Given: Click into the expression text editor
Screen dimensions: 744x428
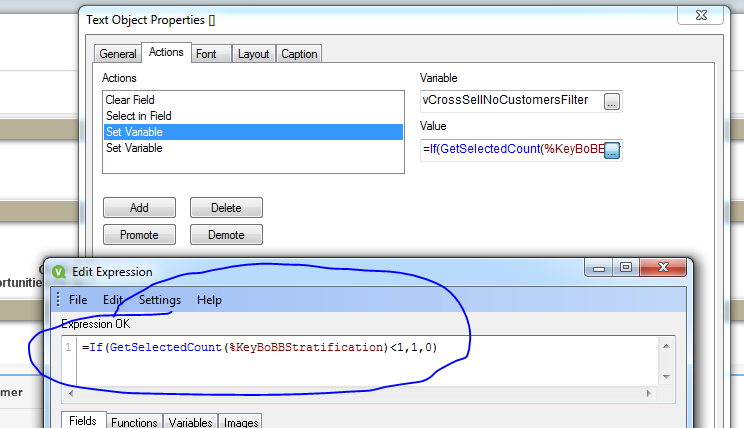Looking at the screenshot, I should click(x=365, y=362).
